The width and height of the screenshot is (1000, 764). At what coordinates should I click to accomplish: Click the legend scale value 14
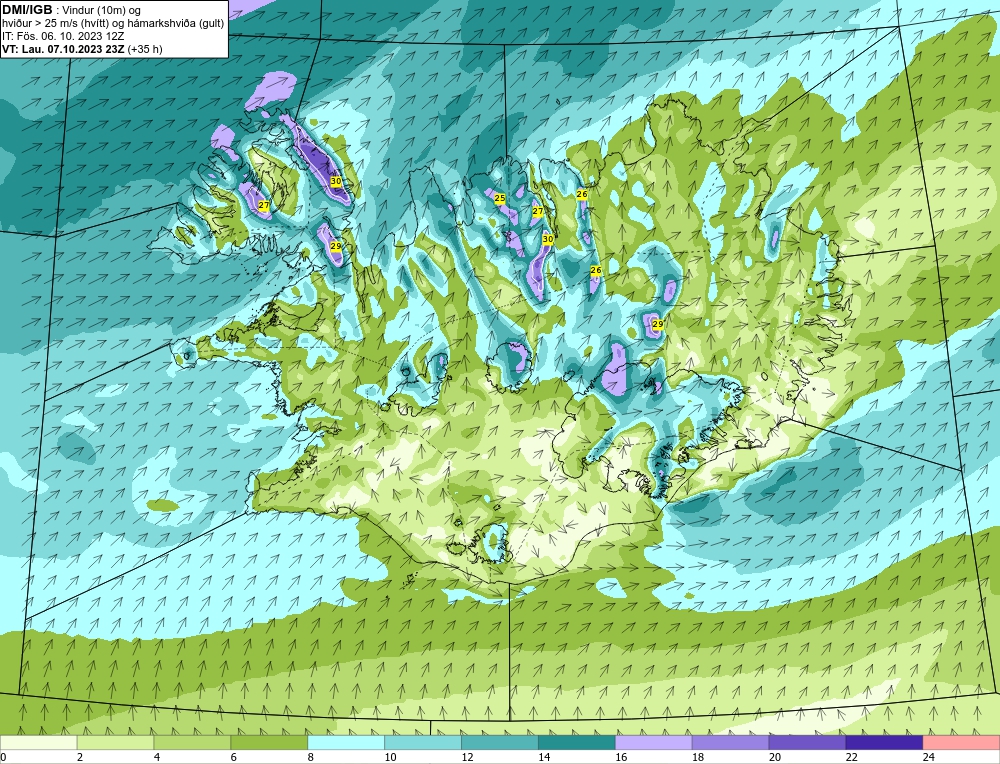(x=544, y=757)
